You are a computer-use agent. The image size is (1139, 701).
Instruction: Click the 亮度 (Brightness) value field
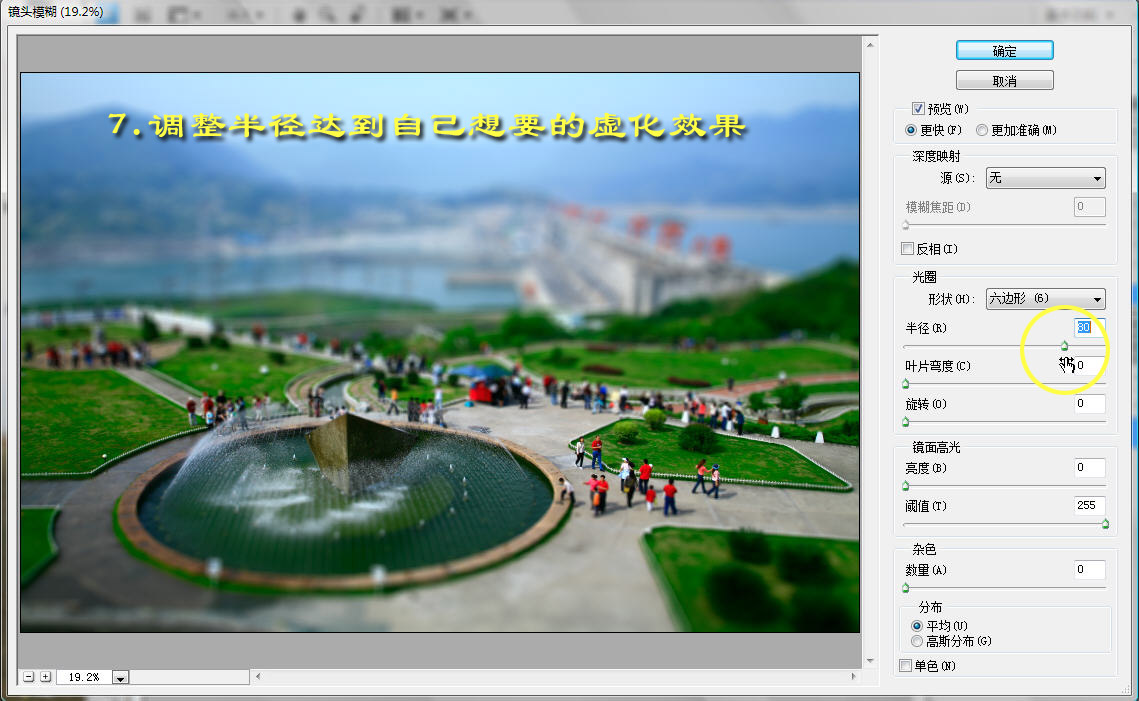(1089, 468)
